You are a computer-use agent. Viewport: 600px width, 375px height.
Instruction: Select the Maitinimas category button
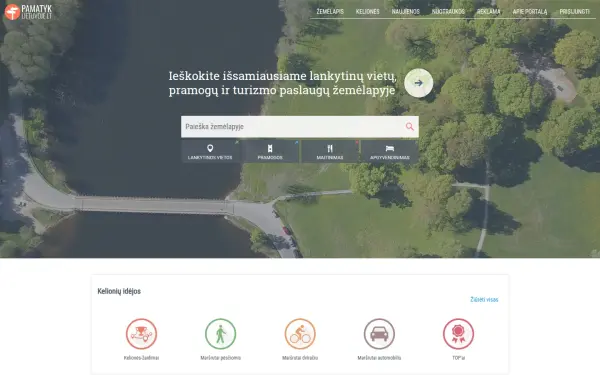point(330,151)
